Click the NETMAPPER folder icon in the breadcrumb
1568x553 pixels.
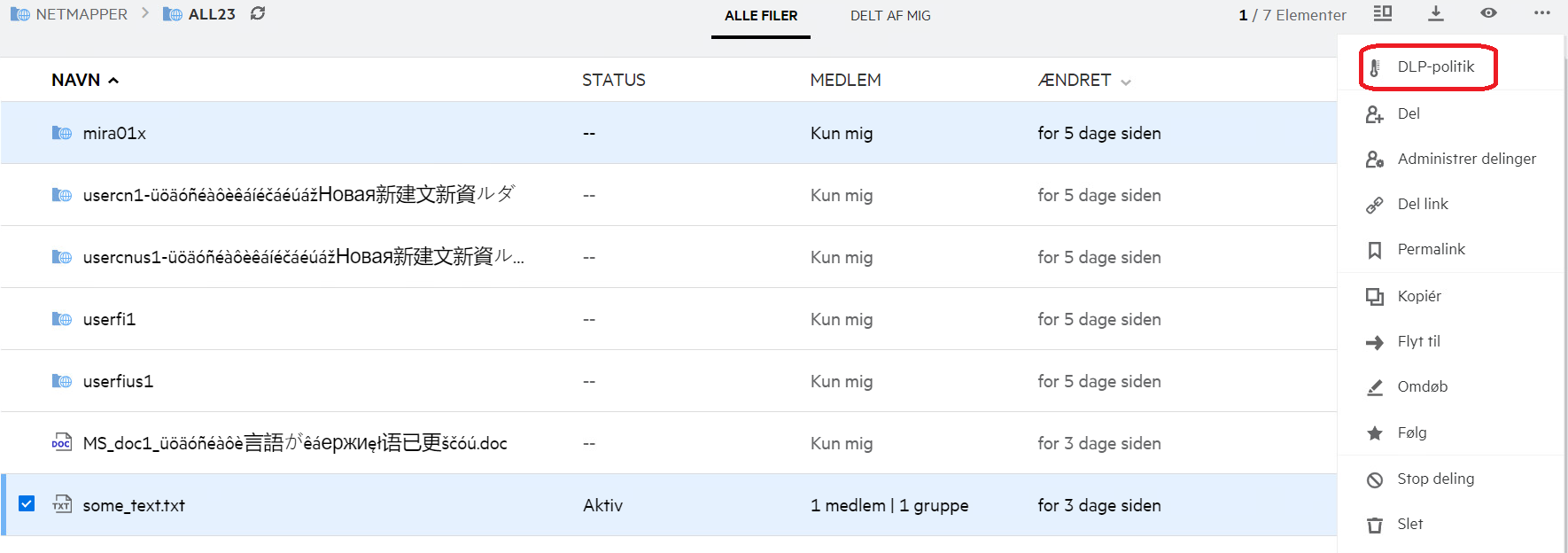[19, 14]
